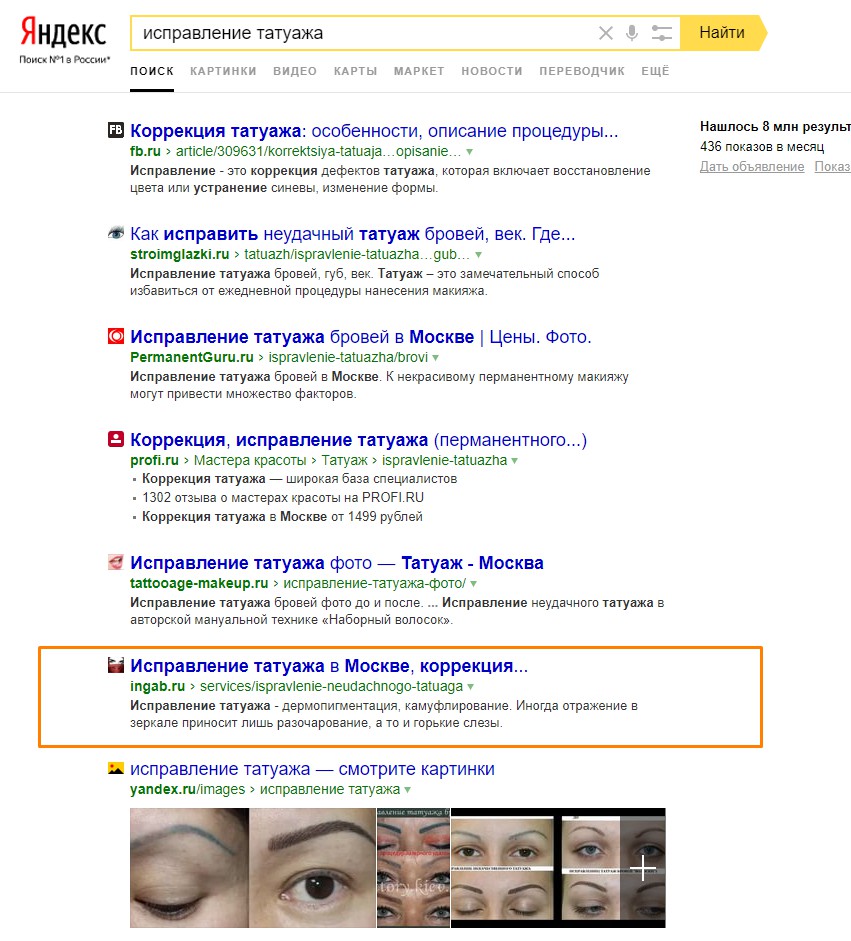851x941 pixels.
Task: Click the eye favicon of stroimglazki.ru result
Action: pyautogui.click(x=115, y=233)
